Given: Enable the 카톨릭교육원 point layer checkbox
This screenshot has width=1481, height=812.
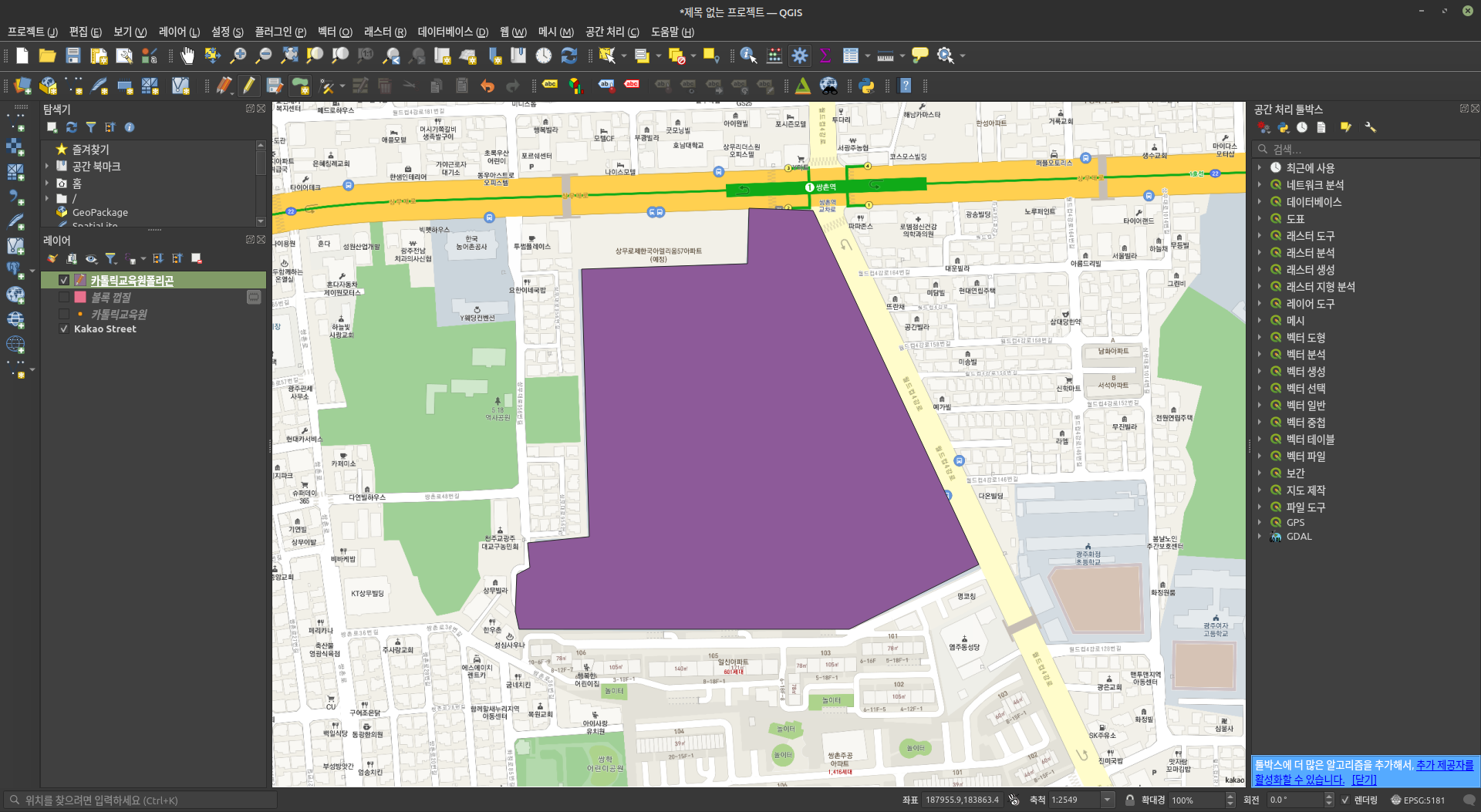Looking at the screenshot, I should click(64, 315).
